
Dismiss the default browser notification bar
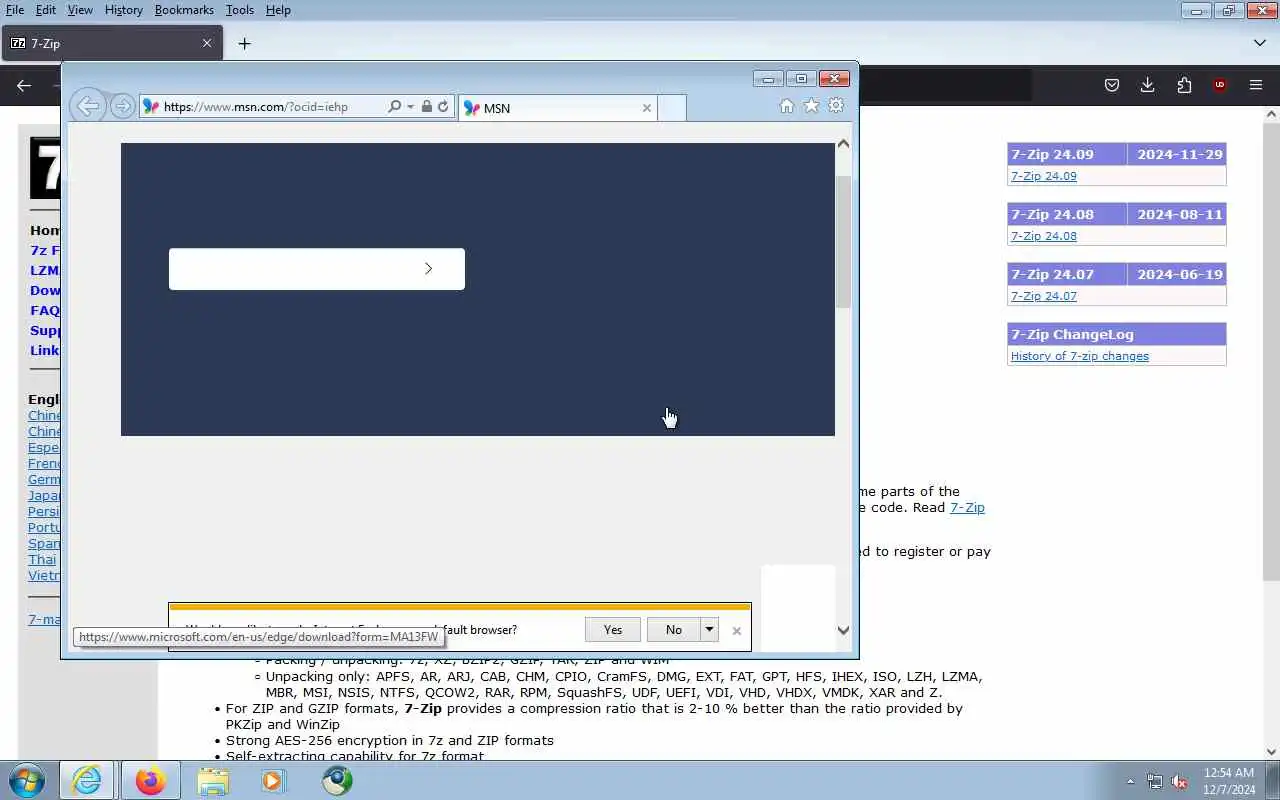pos(736,630)
